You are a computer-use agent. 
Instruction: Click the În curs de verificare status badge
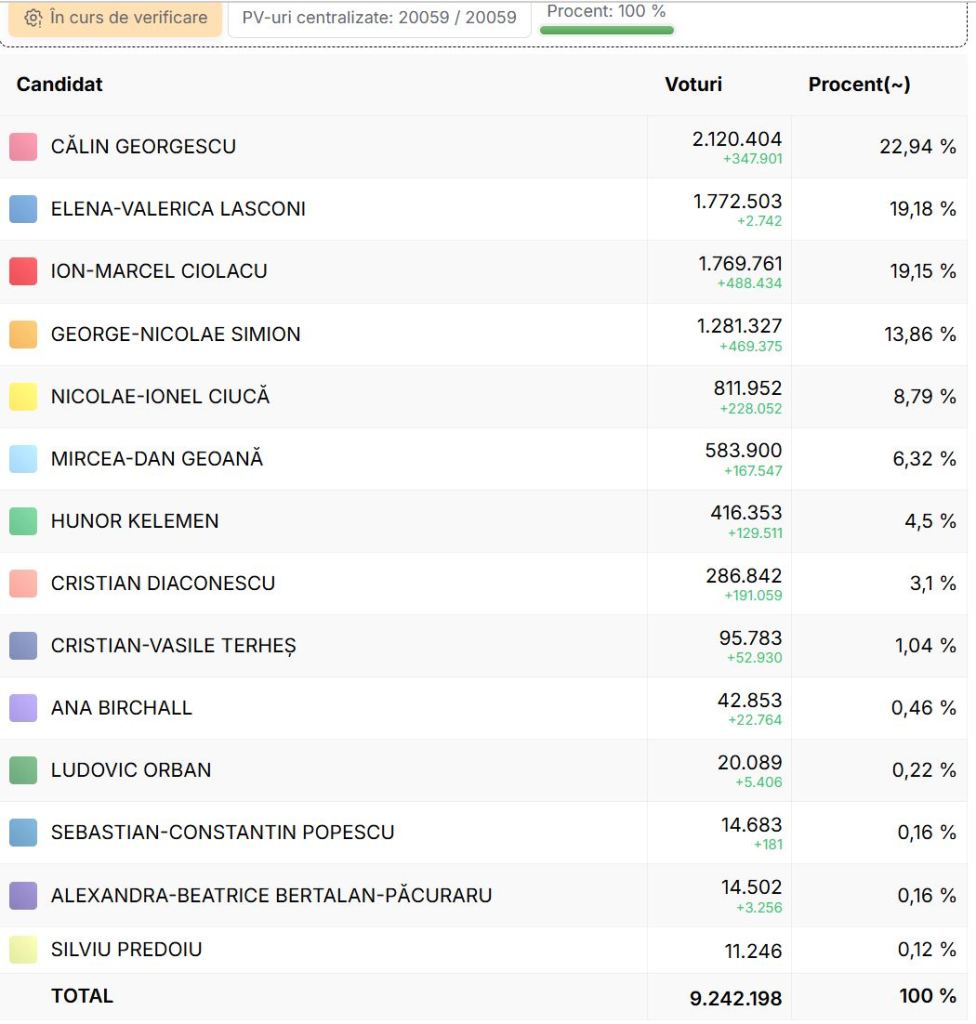(x=116, y=18)
